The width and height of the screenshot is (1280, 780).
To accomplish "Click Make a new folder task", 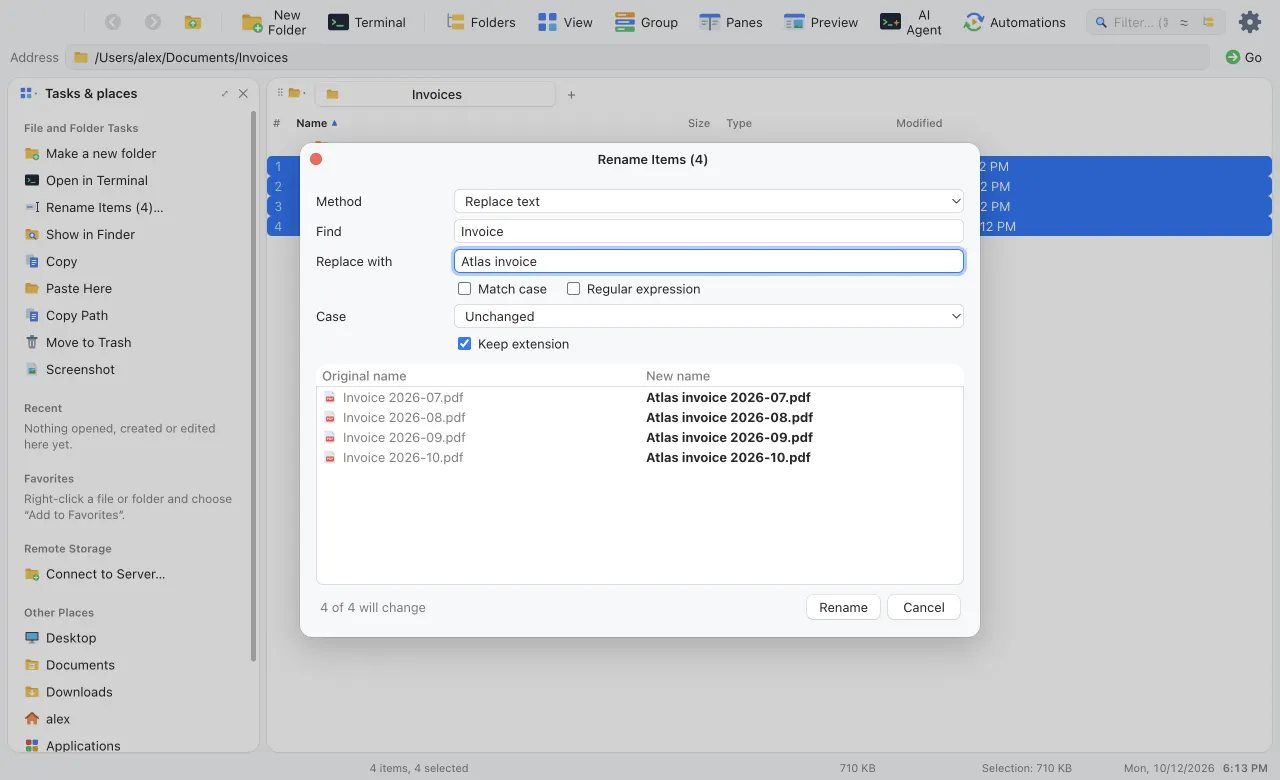I will tap(90, 154).
